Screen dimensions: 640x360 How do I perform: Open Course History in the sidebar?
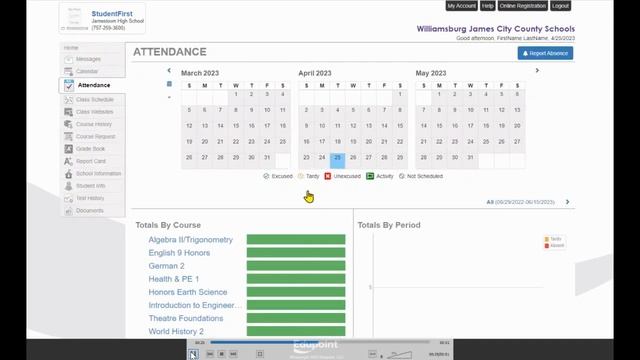94,124
